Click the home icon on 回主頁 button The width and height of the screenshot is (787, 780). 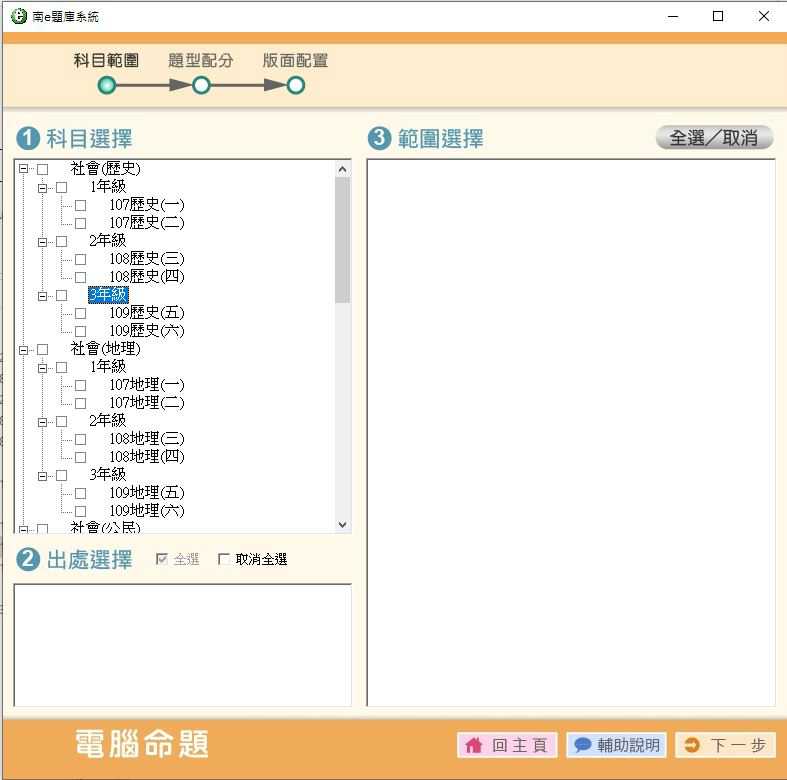tap(473, 745)
